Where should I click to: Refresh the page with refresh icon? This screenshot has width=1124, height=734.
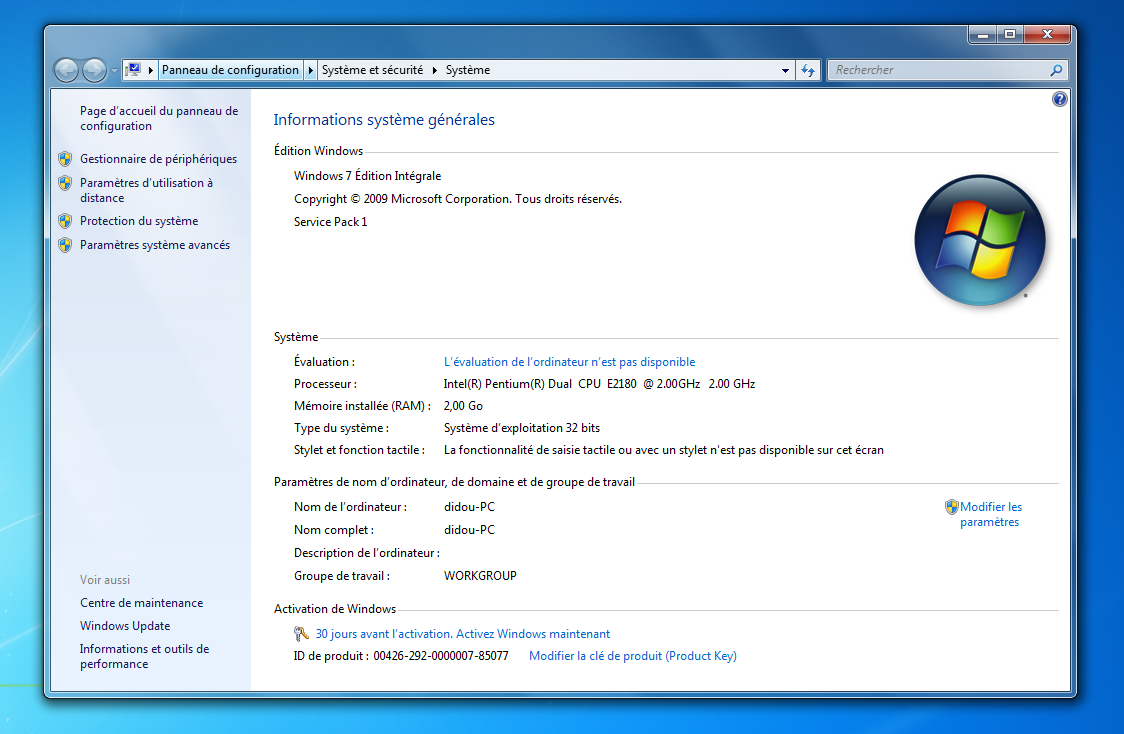coord(808,70)
